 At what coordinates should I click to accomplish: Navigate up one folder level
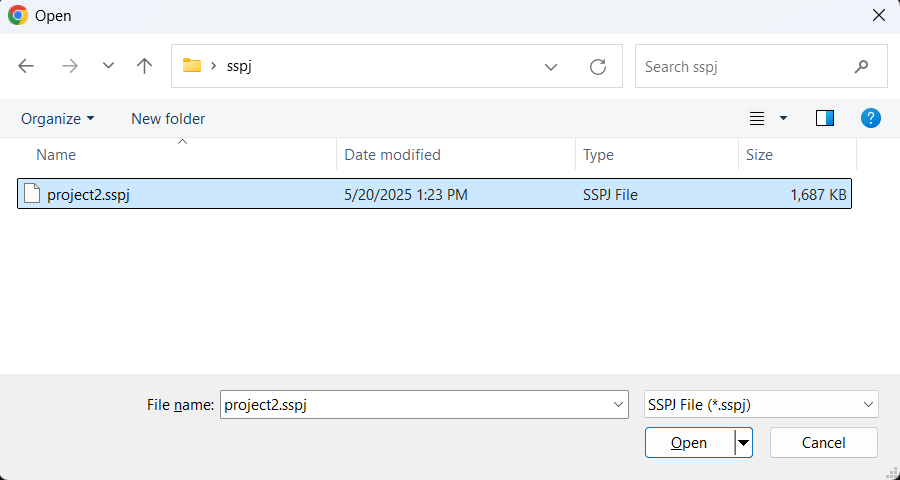tap(145, 66)
